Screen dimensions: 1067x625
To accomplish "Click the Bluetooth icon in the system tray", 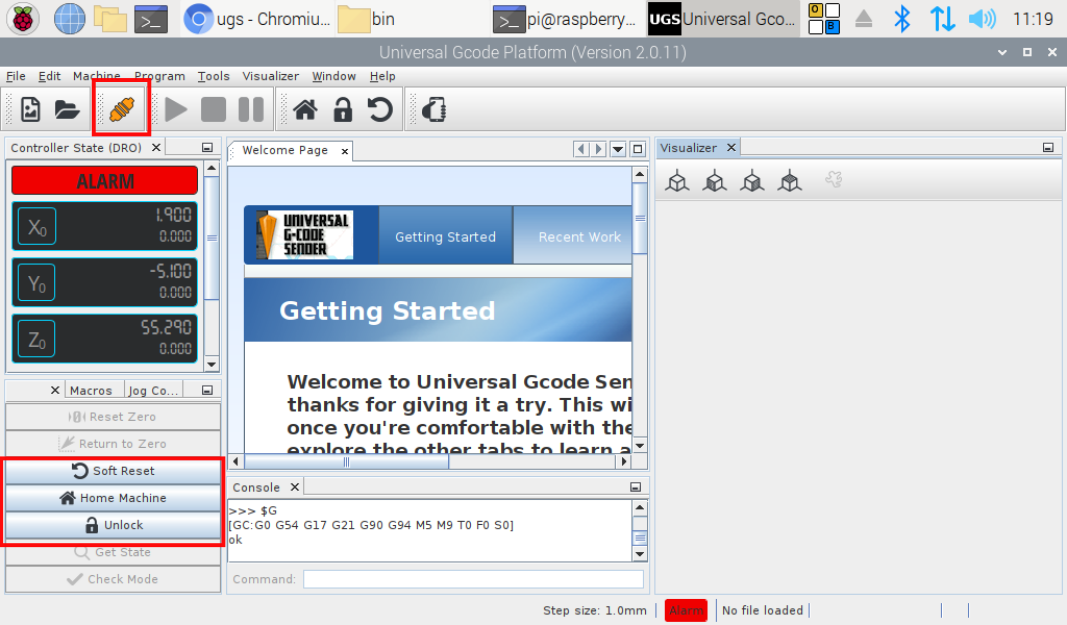I will [x=902, y=18].
